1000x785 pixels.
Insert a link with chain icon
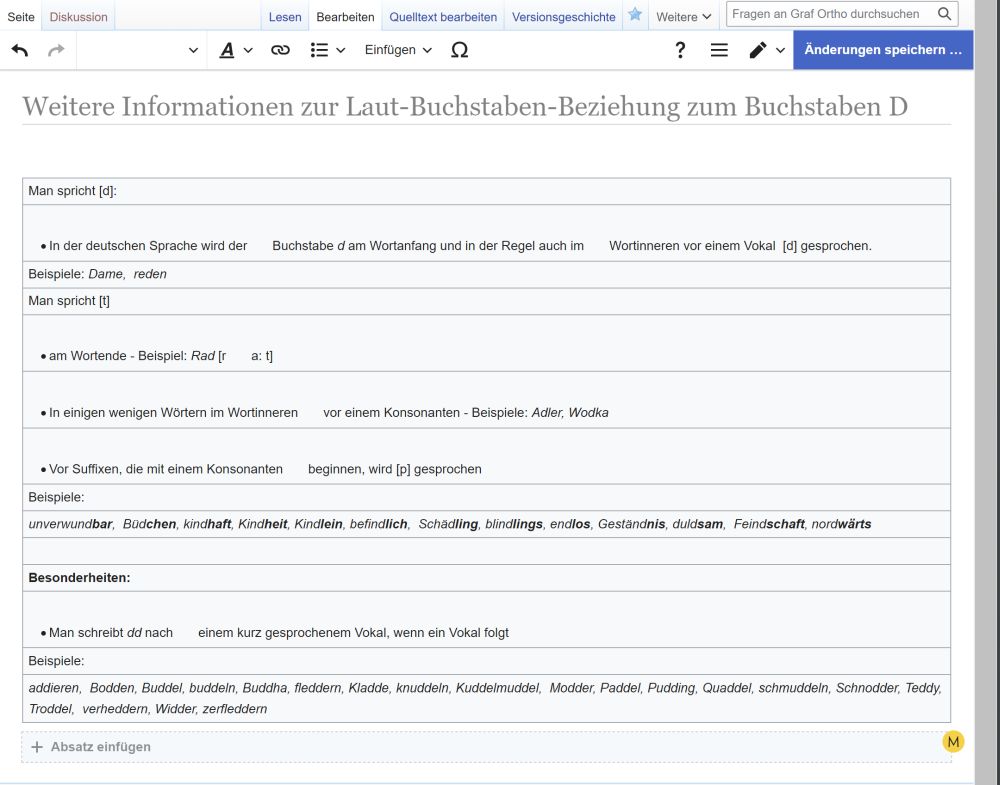coord(280,50)
